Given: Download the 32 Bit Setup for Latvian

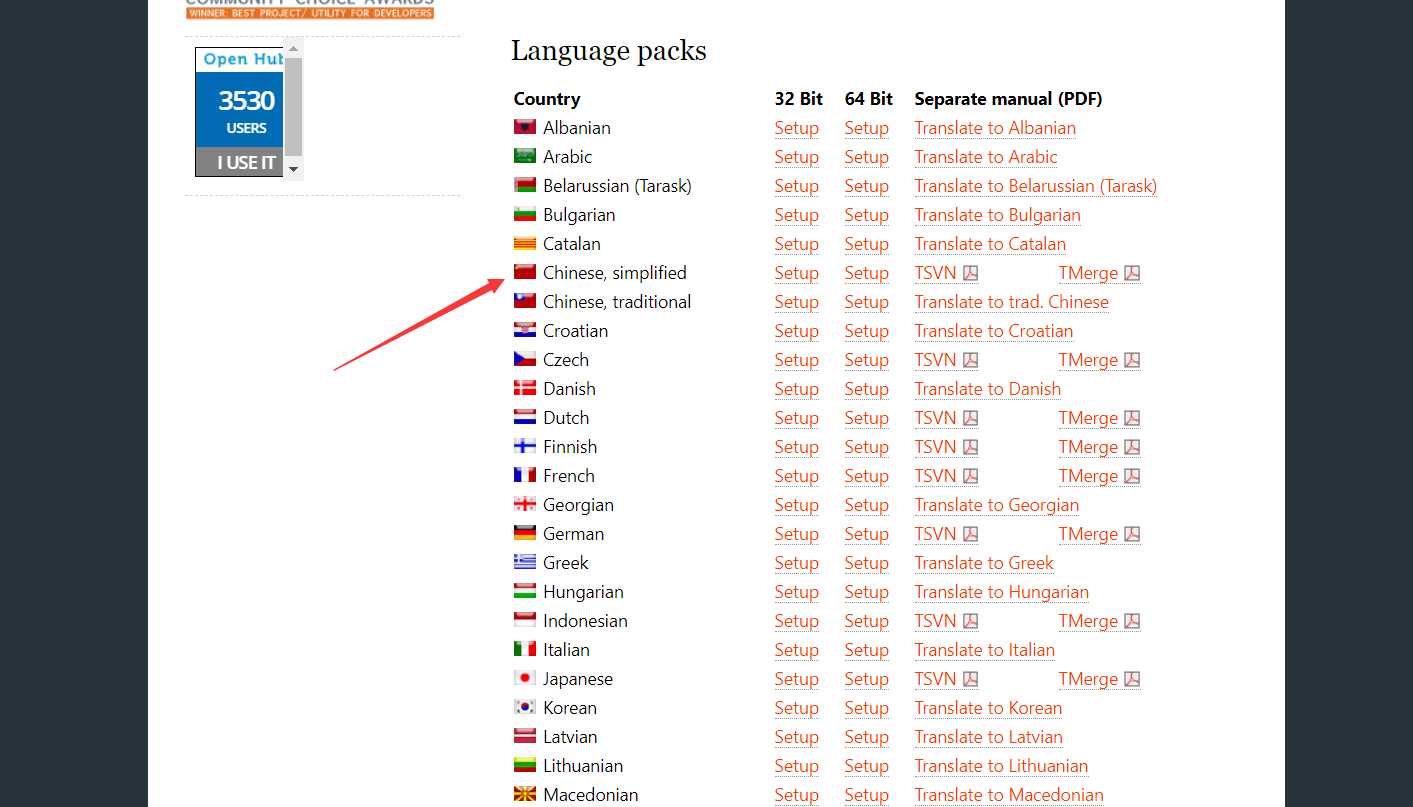Looking at the screenshot, I should [796, 737].
